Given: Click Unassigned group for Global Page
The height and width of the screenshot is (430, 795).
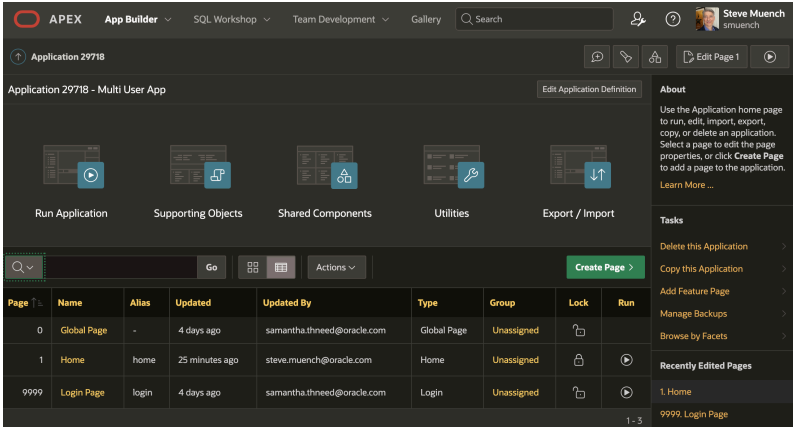Looking at the screenshot, I should [x=515, y=330].
